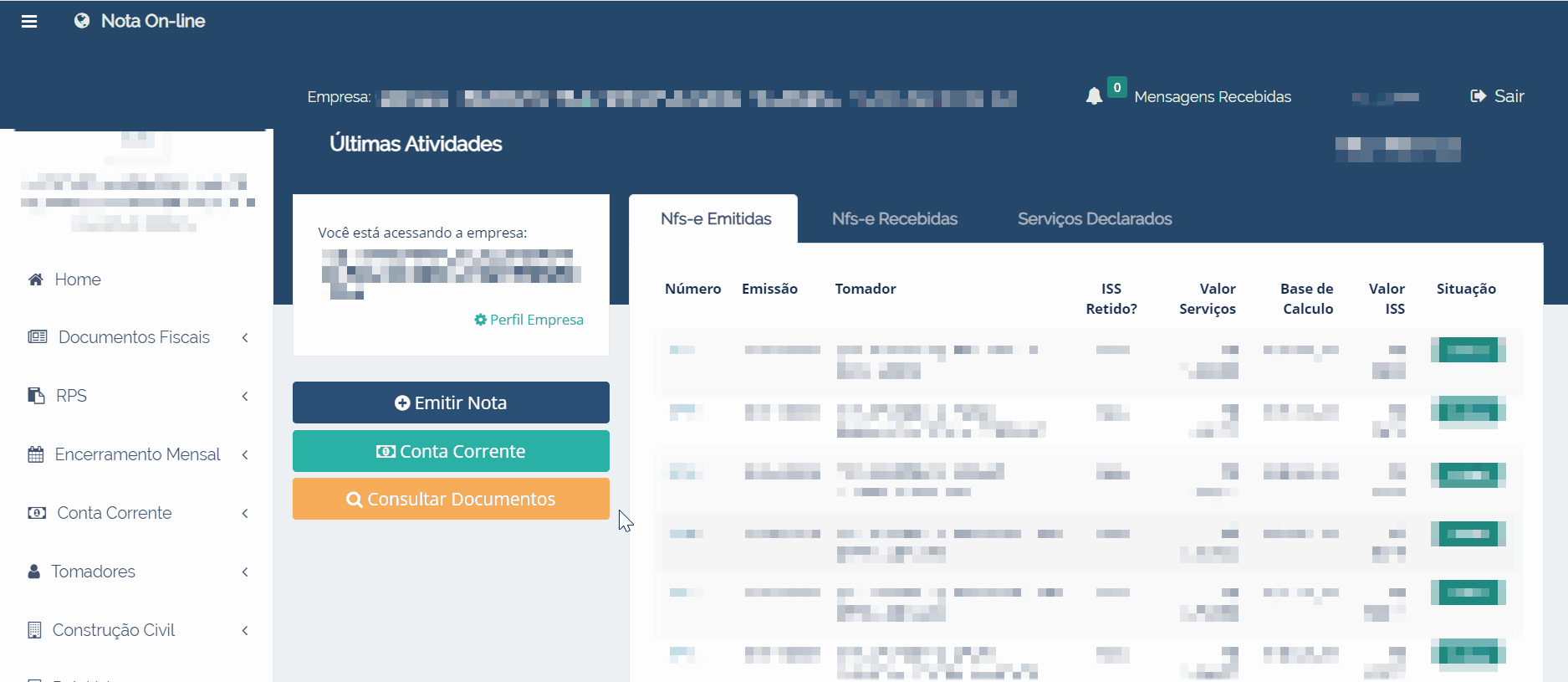
Task: Click the Encerramento Mensal calendar icon
Action: click(x=35, y=454)
